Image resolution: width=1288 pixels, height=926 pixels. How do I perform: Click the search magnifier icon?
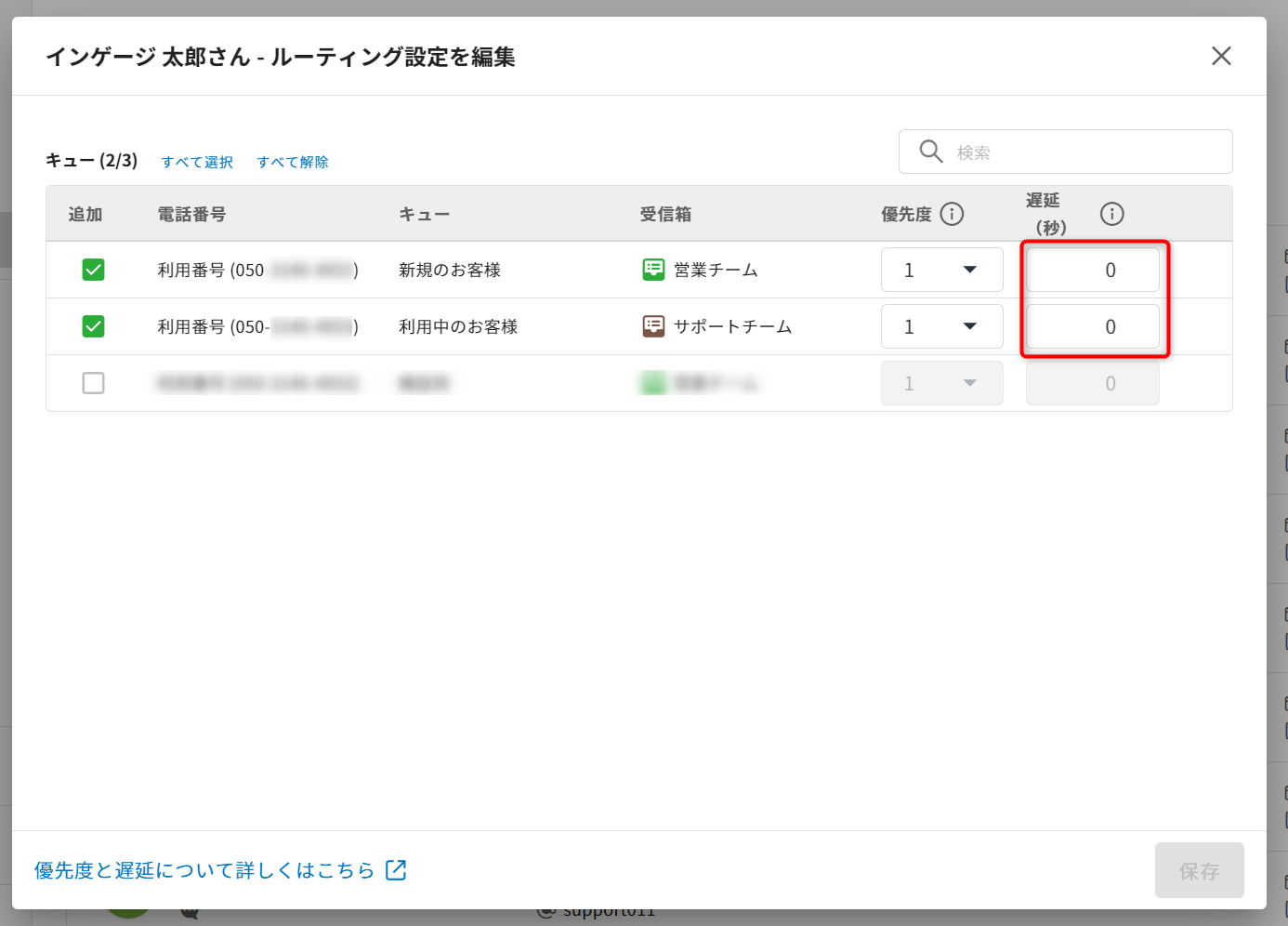(930, 152)
